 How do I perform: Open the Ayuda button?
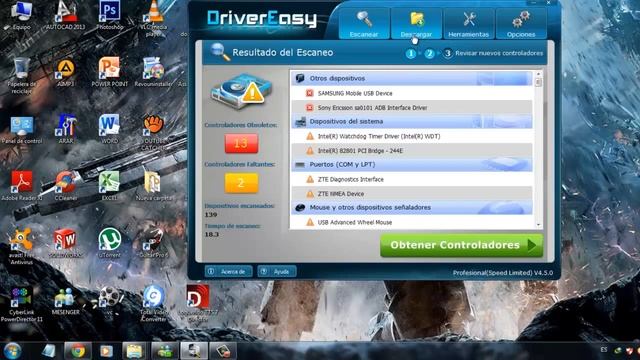pos(277,271)
